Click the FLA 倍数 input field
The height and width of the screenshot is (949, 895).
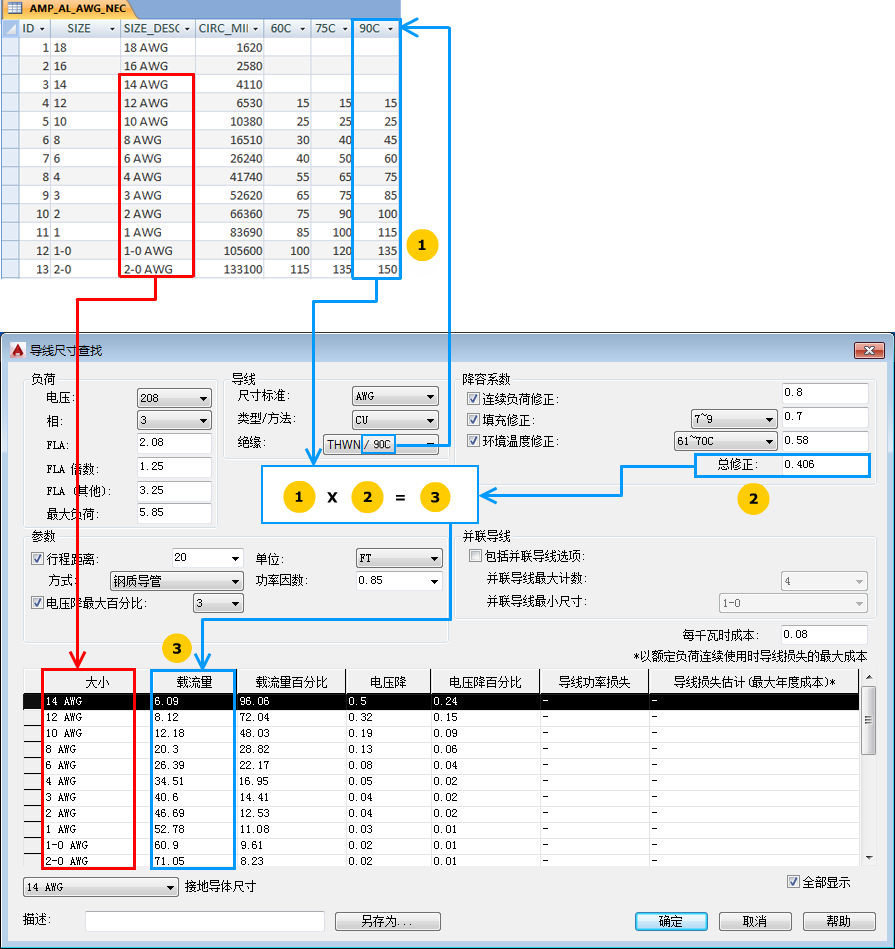point(174,467)
